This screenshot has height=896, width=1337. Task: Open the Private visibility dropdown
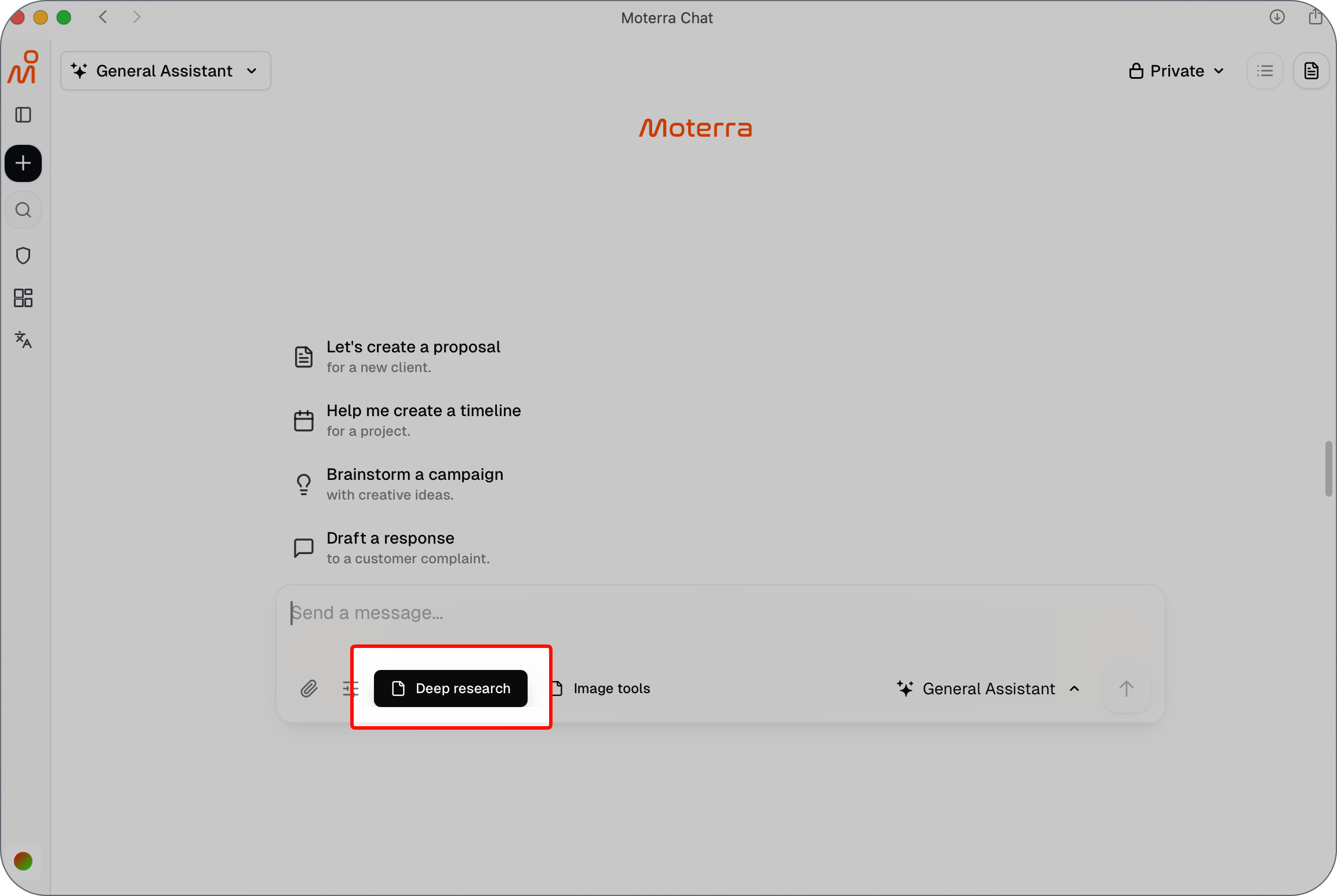1177,71
